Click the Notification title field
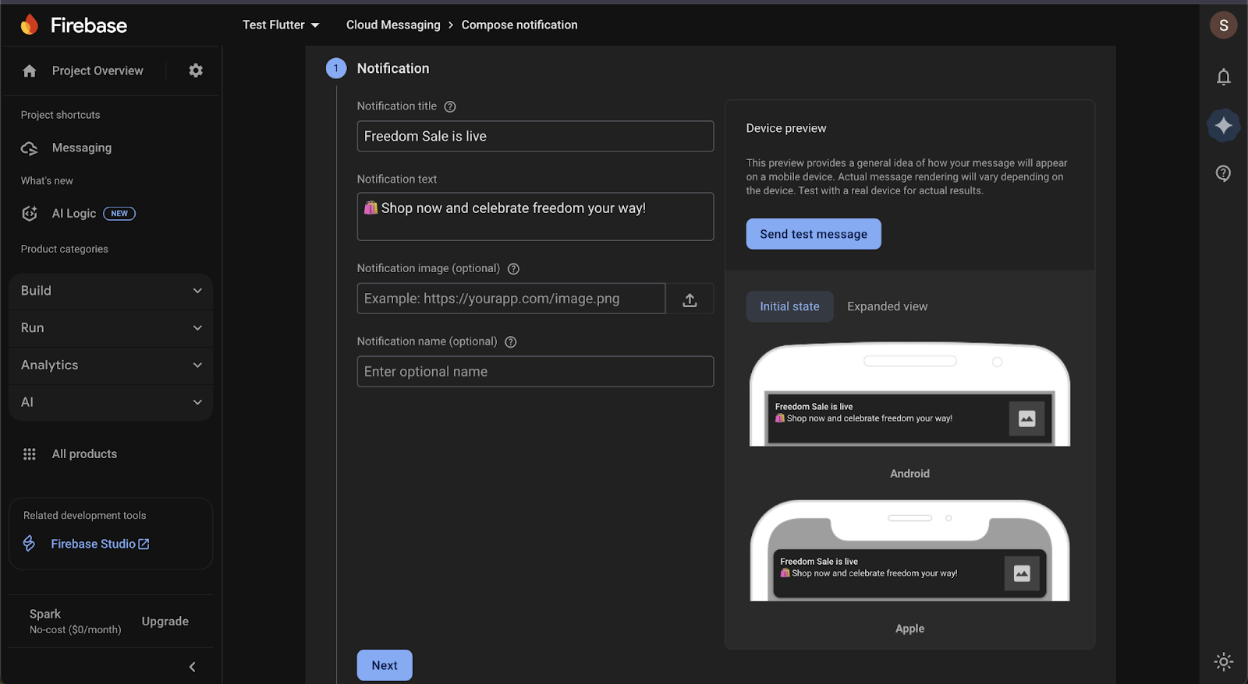1248x684 pixels. point(535,136)
